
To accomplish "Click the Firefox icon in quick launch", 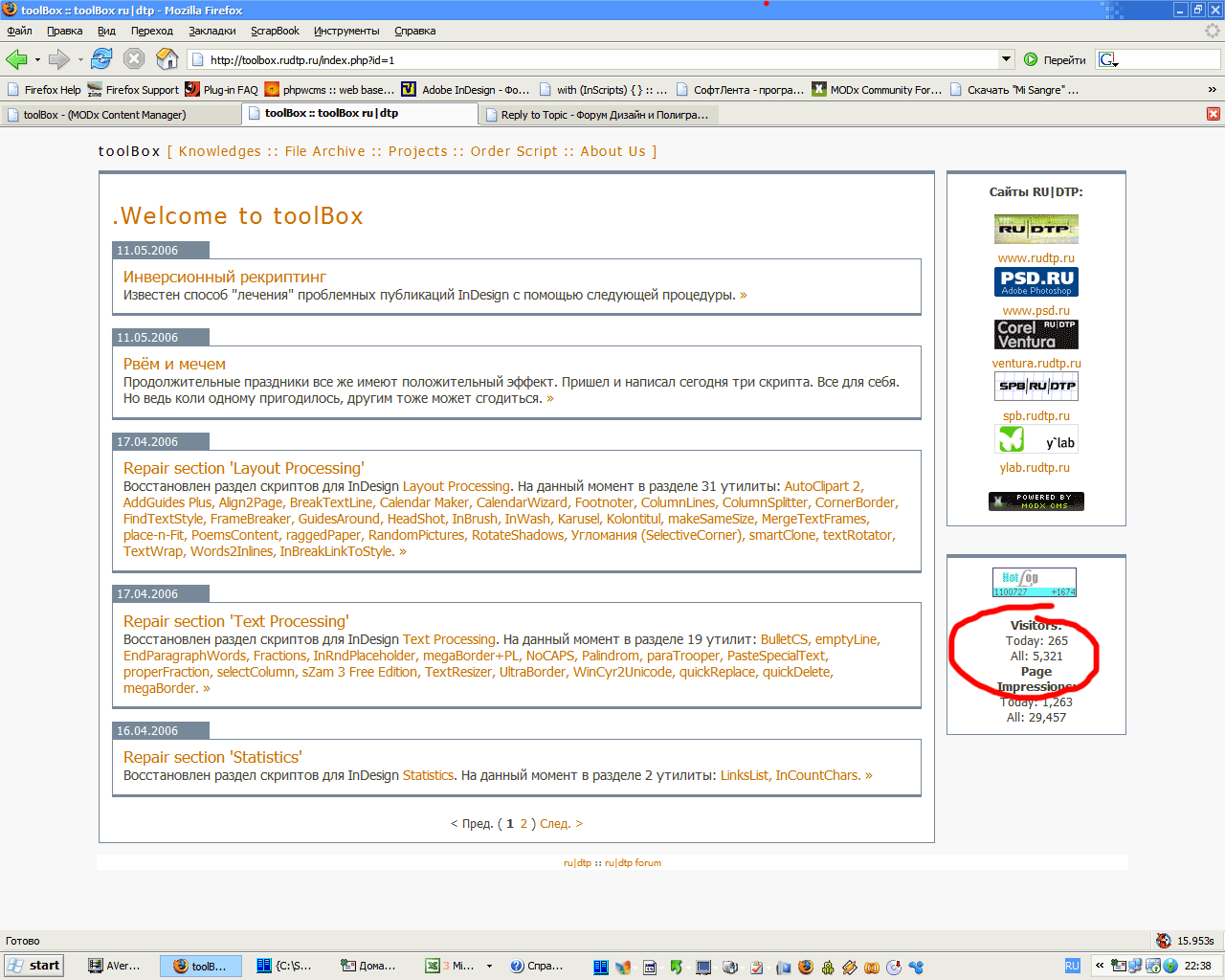I will click(x=806, y=967).
